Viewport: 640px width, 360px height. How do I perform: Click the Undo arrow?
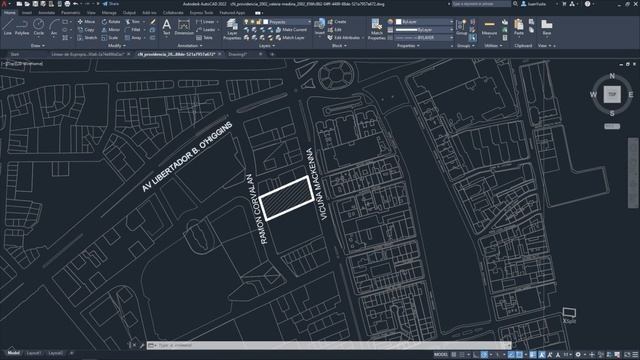76,4
